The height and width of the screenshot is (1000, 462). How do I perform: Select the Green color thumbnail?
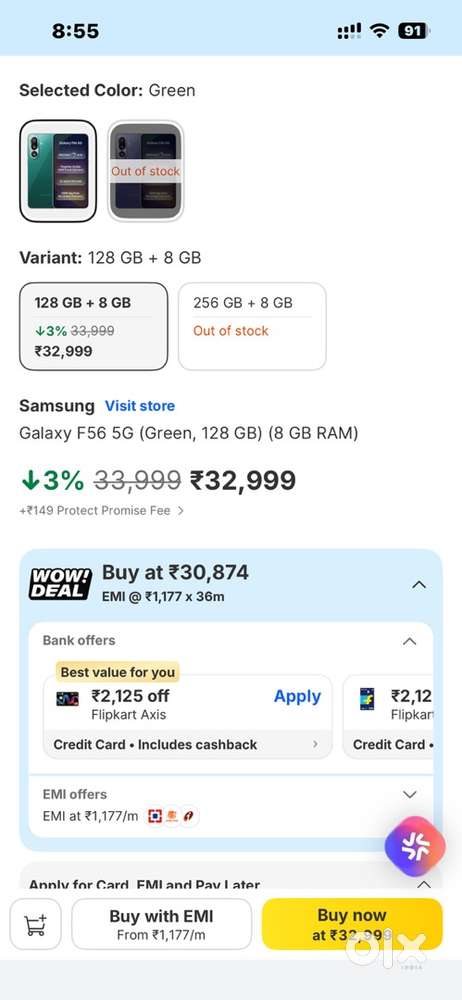coord(58,171)
